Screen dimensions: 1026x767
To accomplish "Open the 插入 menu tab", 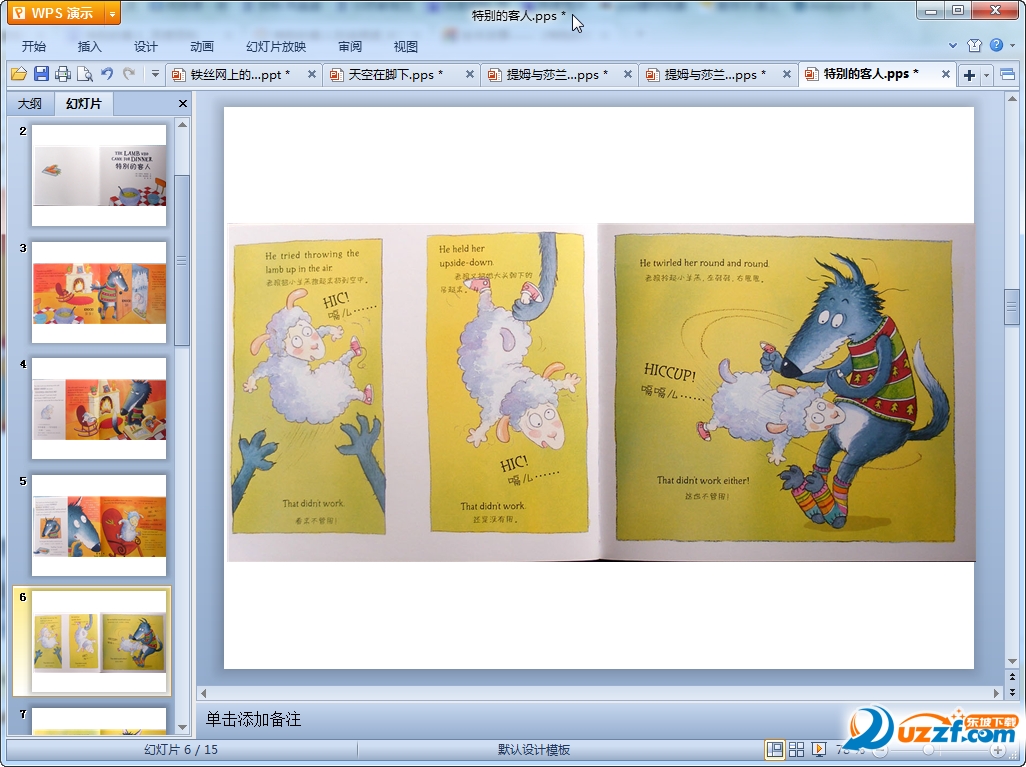I will 90,46.
